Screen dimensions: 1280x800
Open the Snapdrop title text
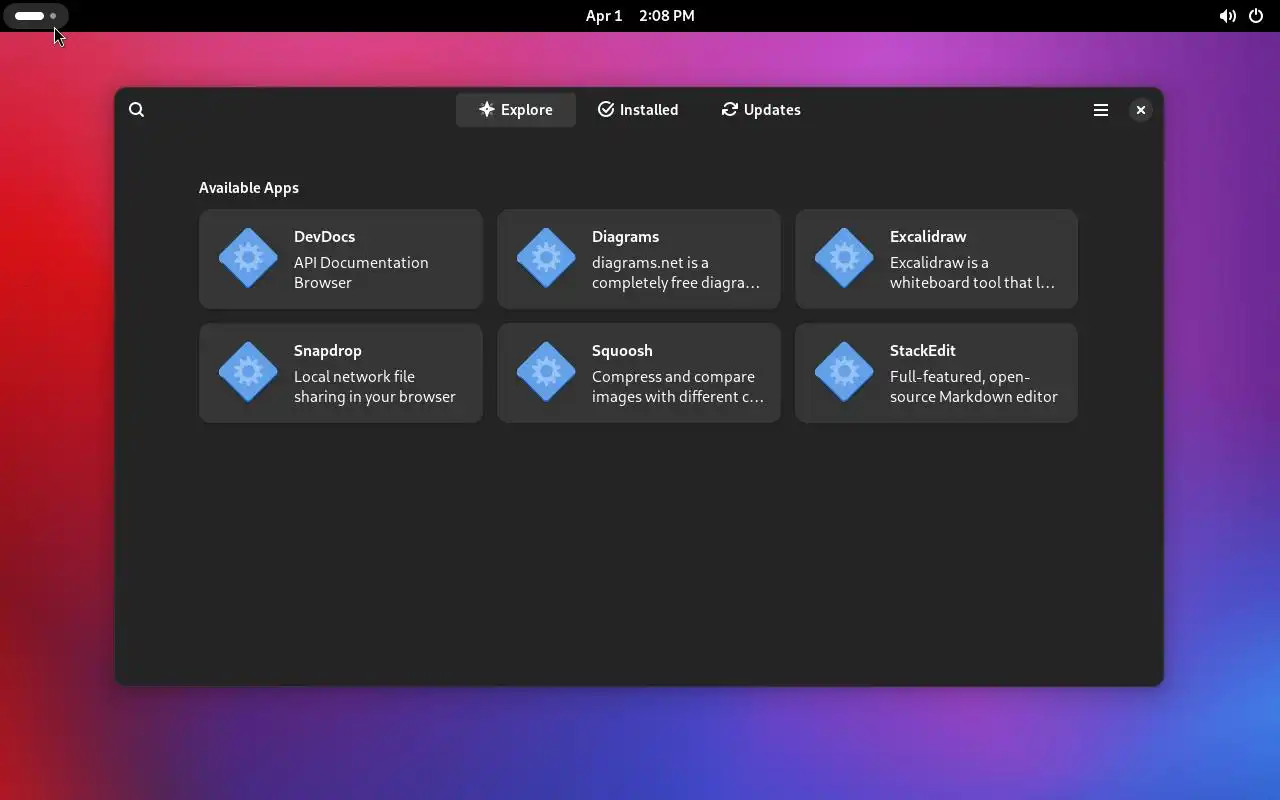click(x=328, y=351)
